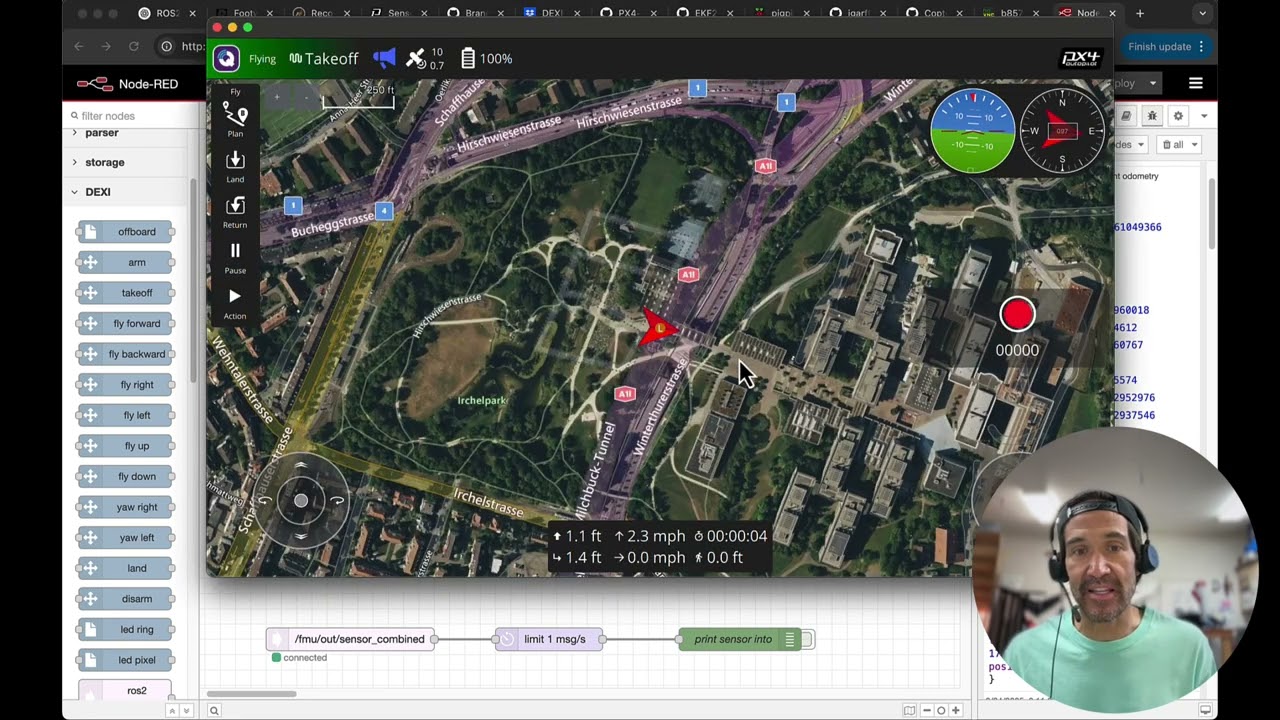The image size is (1280, 720).
Task: Select the led ring palette node
Action: tap(126, 630)
